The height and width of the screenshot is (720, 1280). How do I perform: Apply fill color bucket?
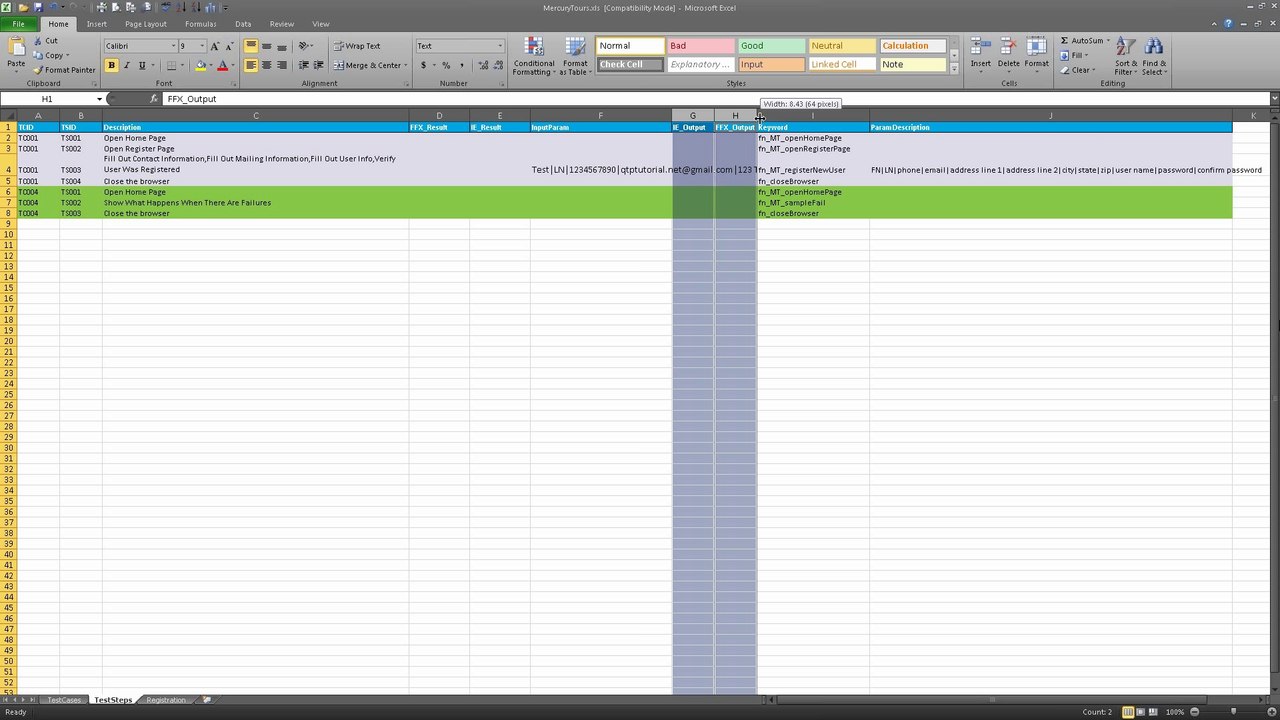click(200, 65)
